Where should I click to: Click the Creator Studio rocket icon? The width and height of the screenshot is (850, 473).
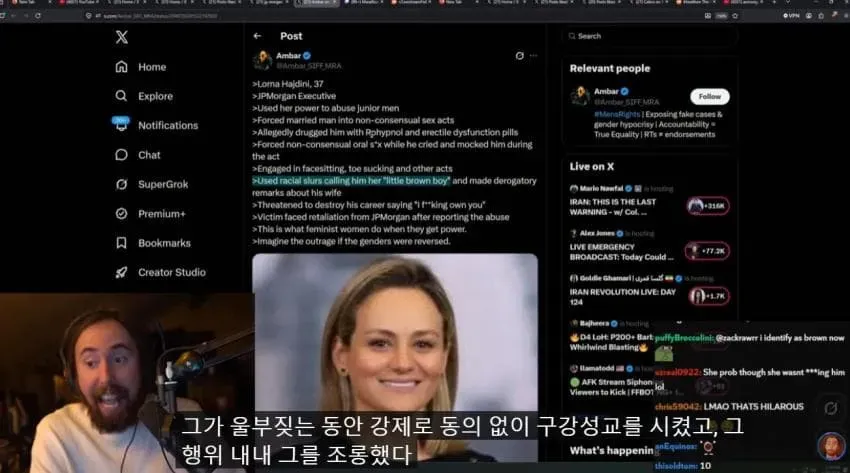121,272
